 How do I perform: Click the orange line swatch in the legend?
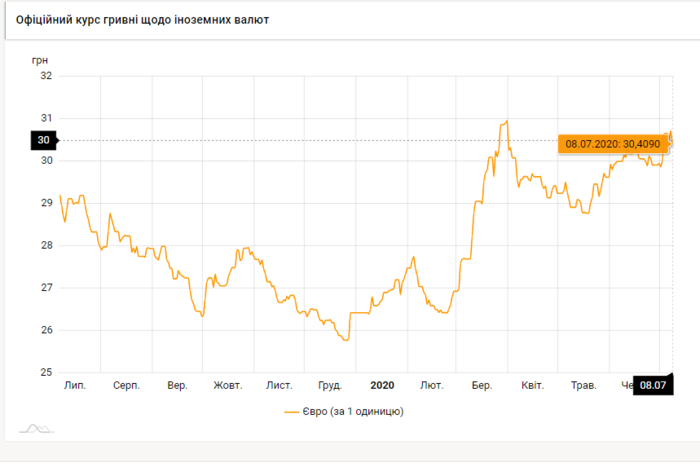(x=293, y=411)
